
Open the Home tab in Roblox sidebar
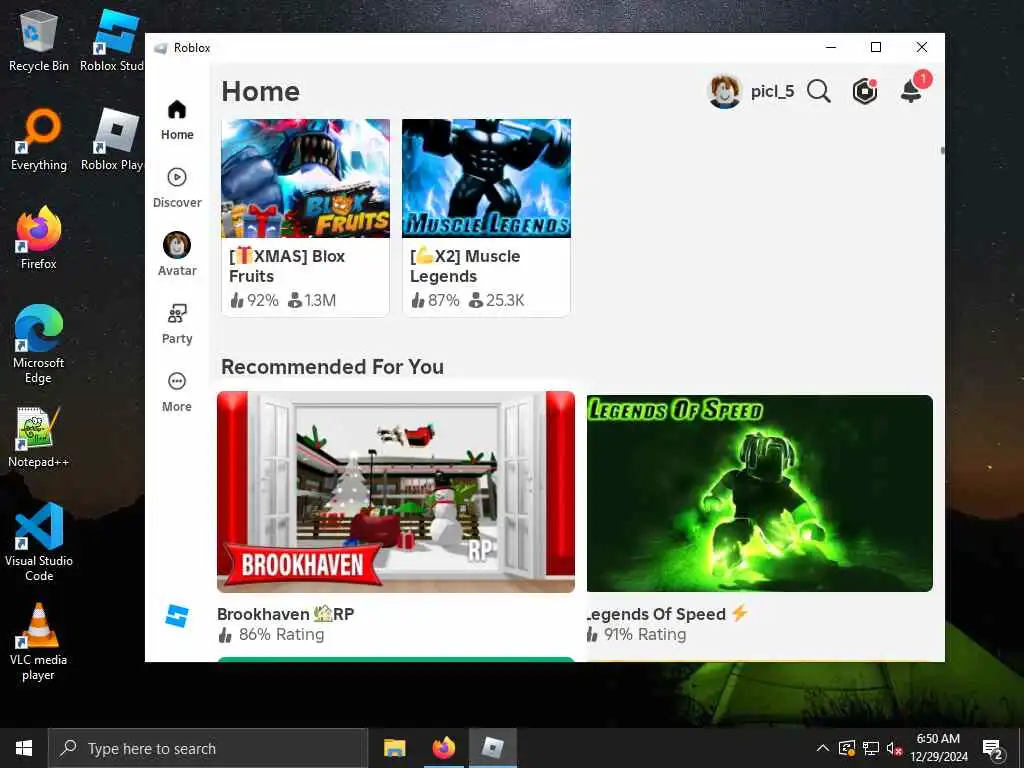click(177, 120)
